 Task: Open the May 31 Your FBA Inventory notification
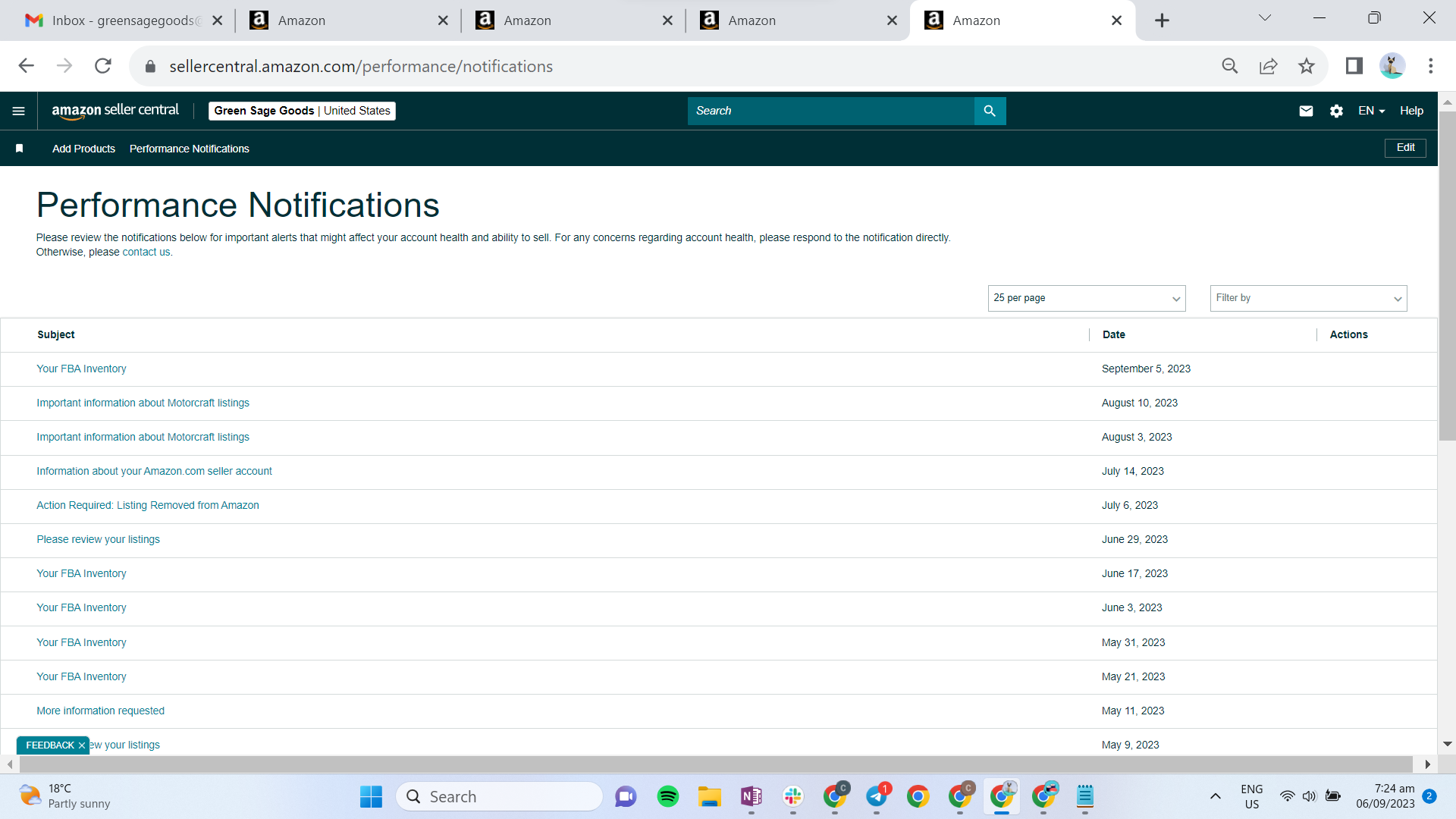click(x=81, y=643)
